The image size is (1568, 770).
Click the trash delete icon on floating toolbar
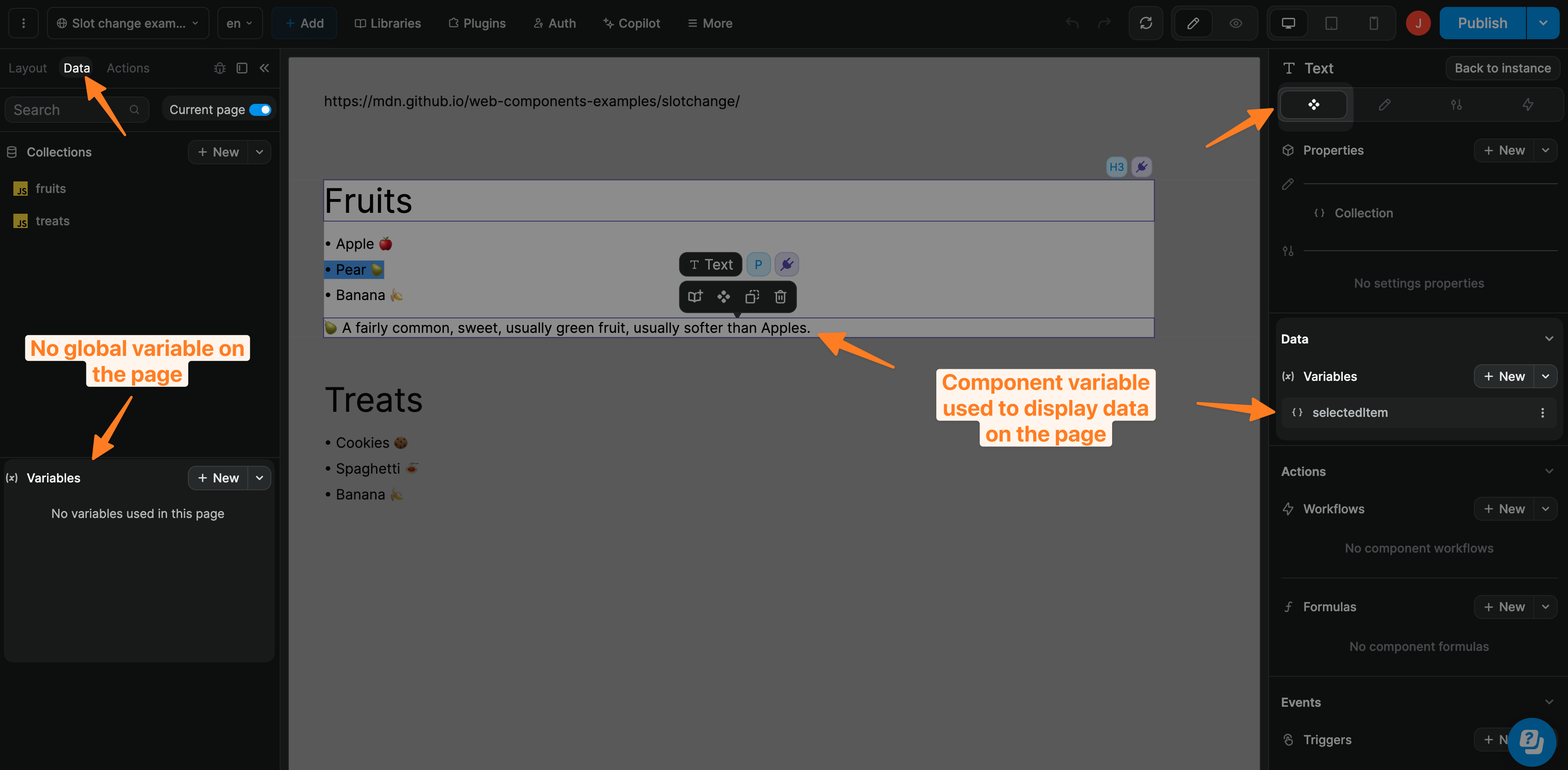(x=780, y=297)
